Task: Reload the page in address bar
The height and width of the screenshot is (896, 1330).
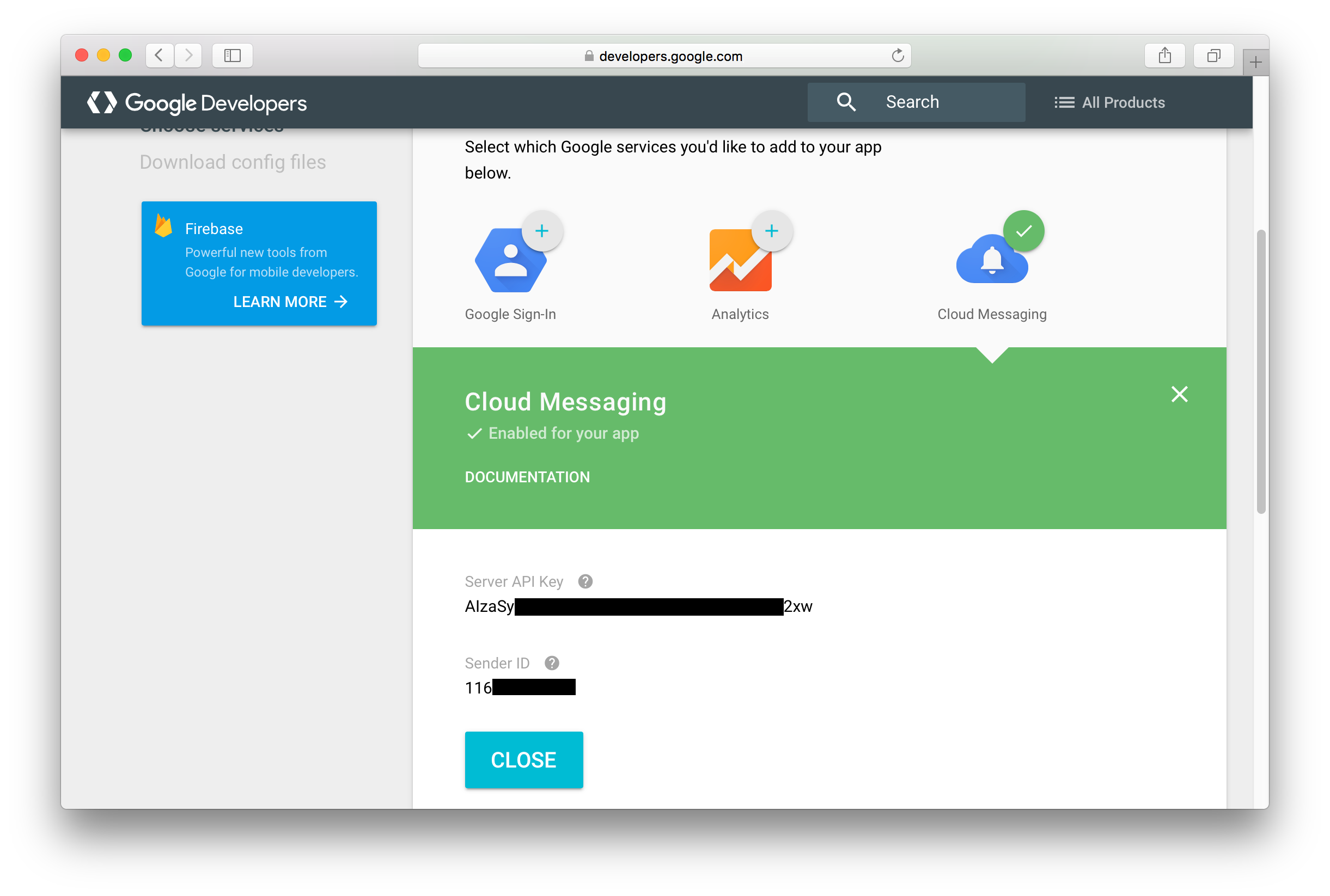Action: [898, 56]
